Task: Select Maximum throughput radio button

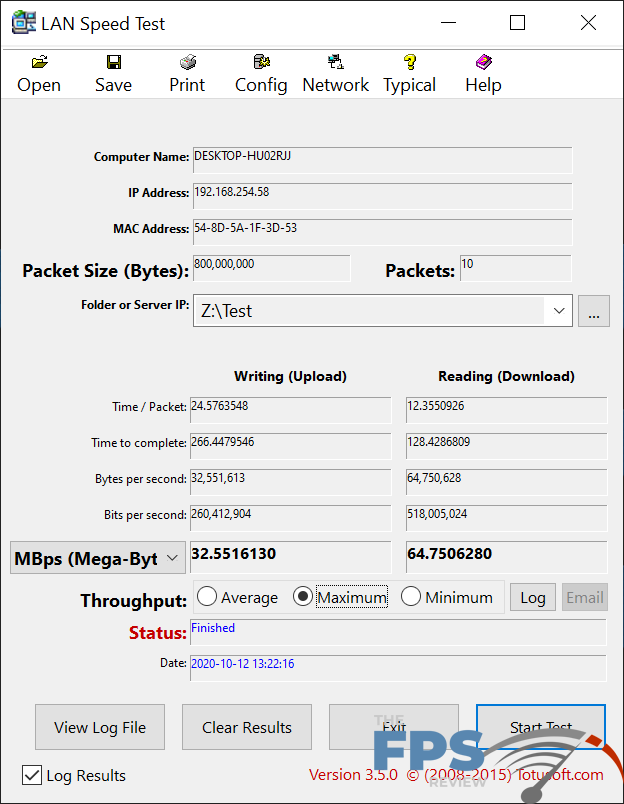Action: pyautogui.click(x=303, y=596)
